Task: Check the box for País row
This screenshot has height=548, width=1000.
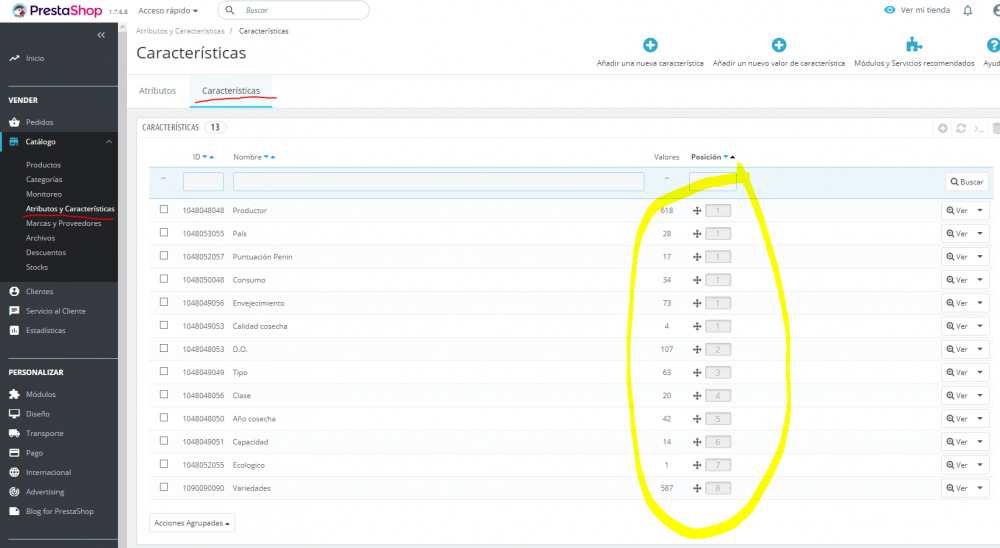Action: [x=164, y=232]
